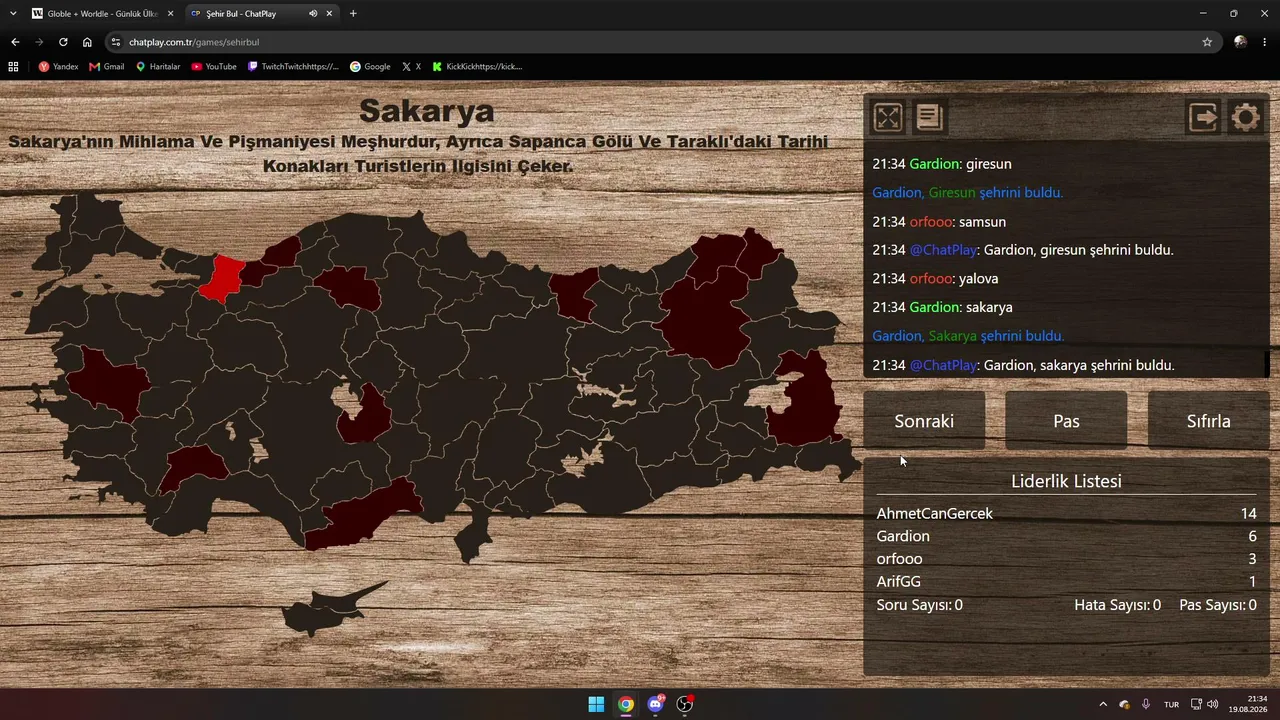Viewport: 1280px width, 720px height.
Task: Click the fullscreen expand icon in game panel
Action: click(x=888, y=118)
